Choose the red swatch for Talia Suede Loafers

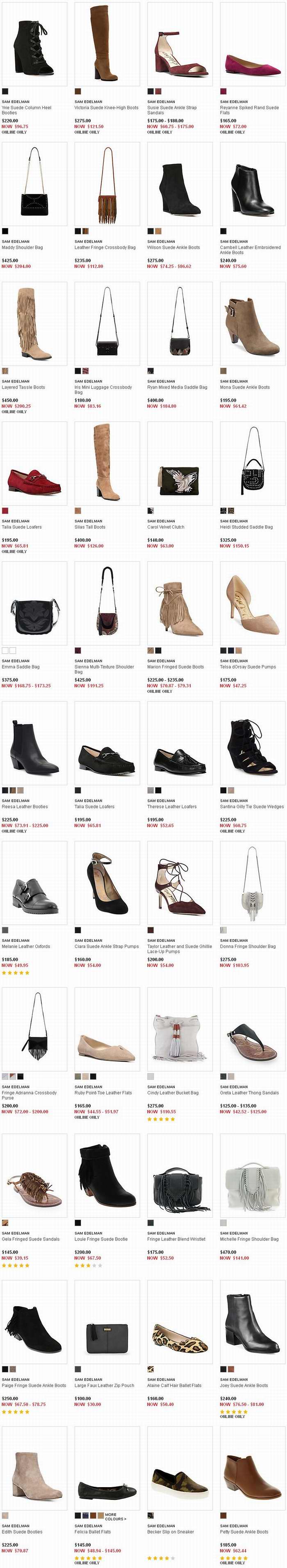tap(5, 510)
